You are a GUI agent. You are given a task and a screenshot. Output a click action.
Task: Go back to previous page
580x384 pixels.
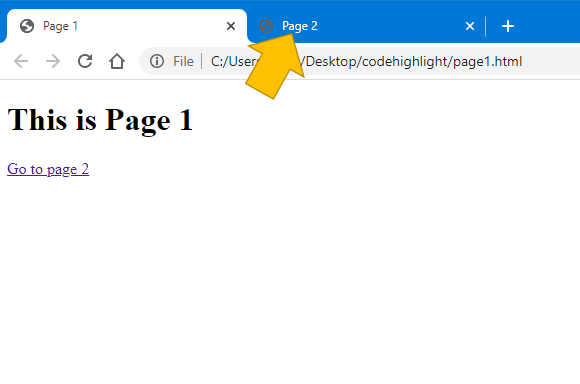coord(21,61)
